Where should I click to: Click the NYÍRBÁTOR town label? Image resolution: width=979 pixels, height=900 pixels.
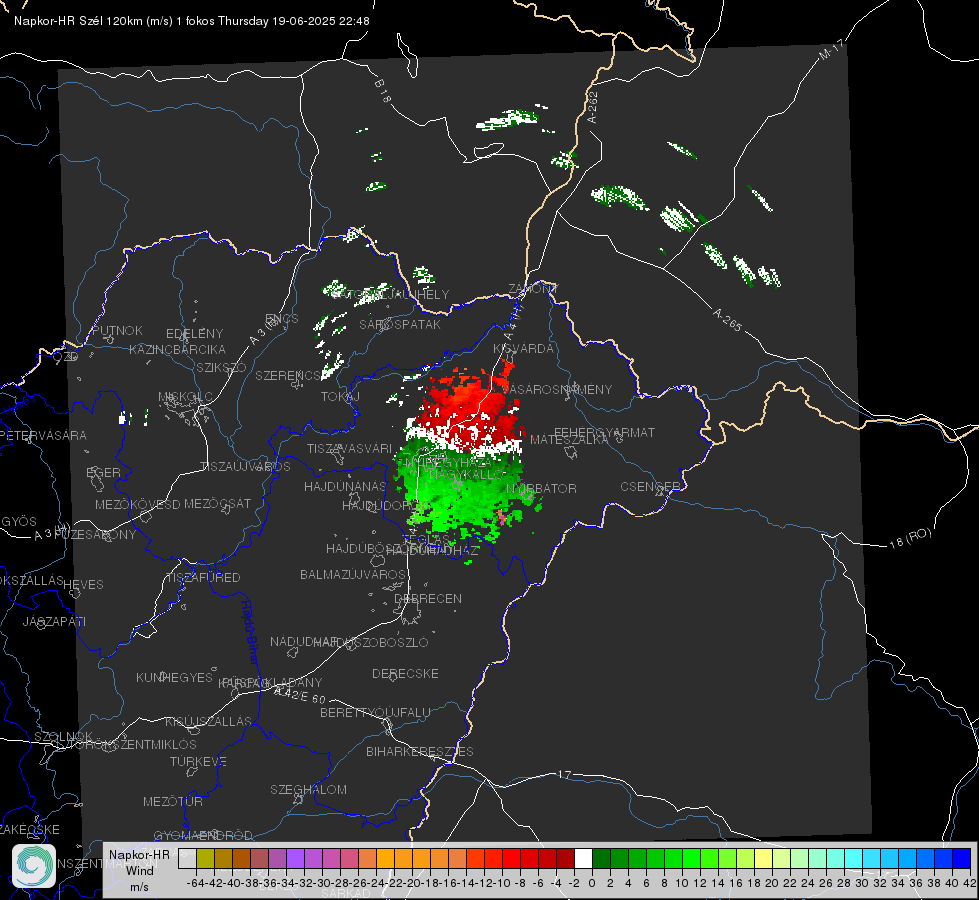541,488
